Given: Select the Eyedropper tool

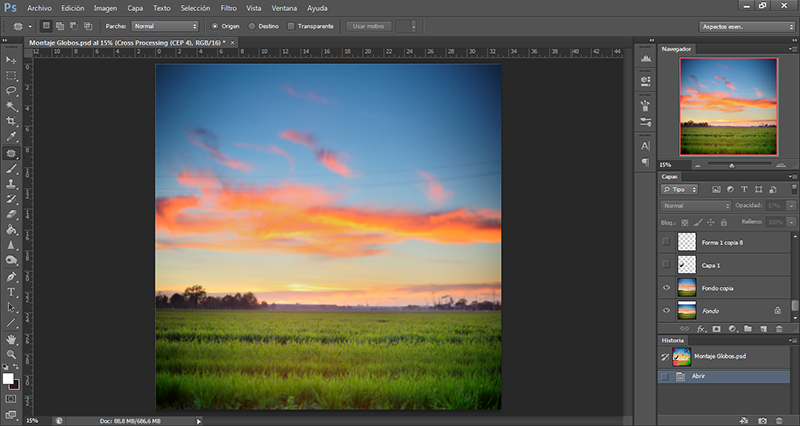Looking at the screenshot, I should [x=11, y=137].
